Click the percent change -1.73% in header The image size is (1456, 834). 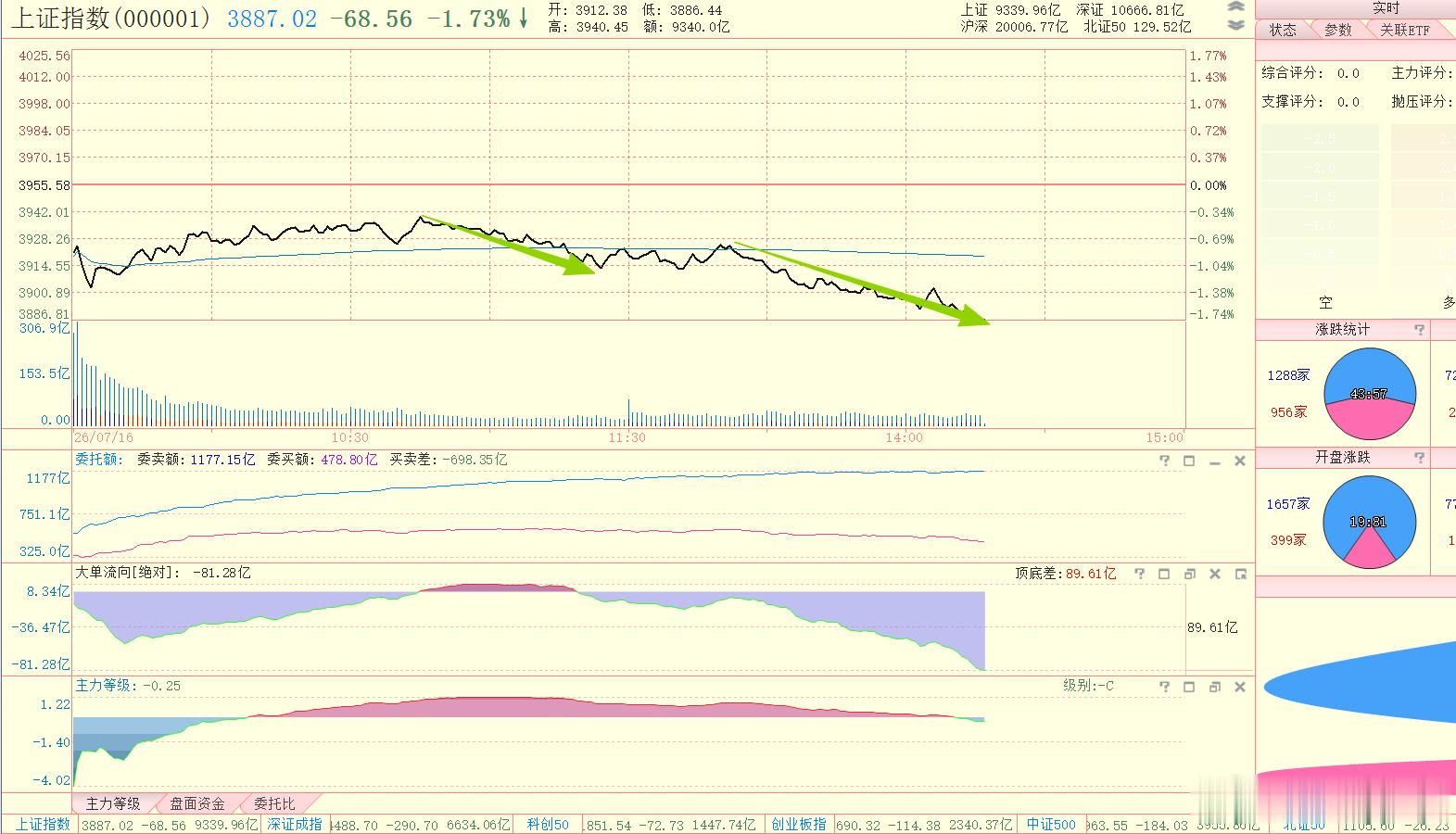click(468, 19)
